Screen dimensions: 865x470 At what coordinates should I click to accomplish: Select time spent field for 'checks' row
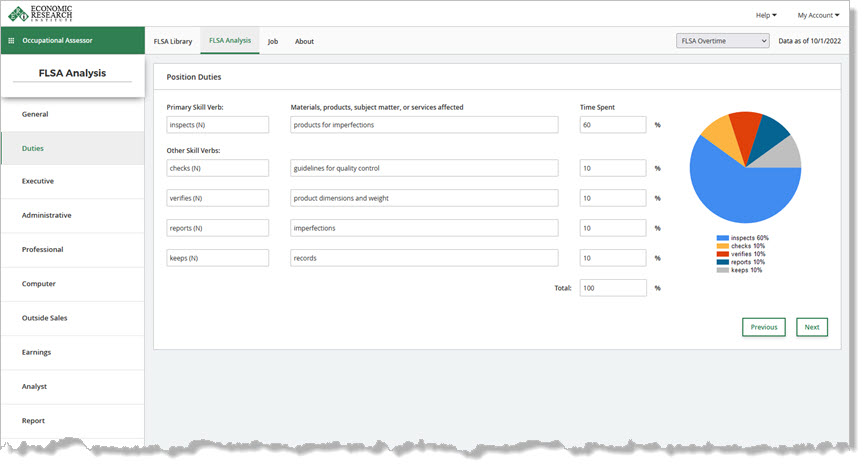coord(613,168)
